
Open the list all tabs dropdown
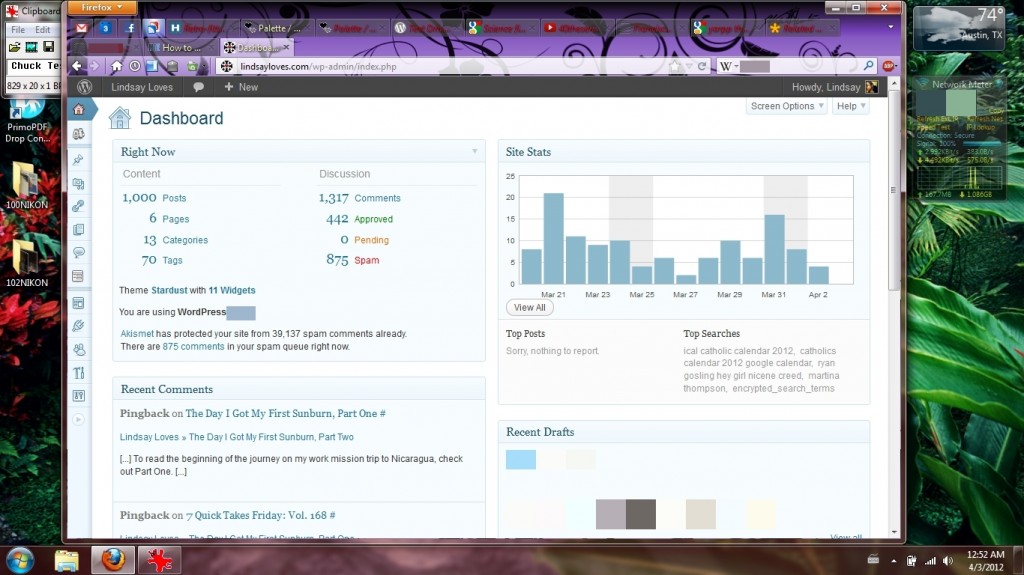(891, 27)
